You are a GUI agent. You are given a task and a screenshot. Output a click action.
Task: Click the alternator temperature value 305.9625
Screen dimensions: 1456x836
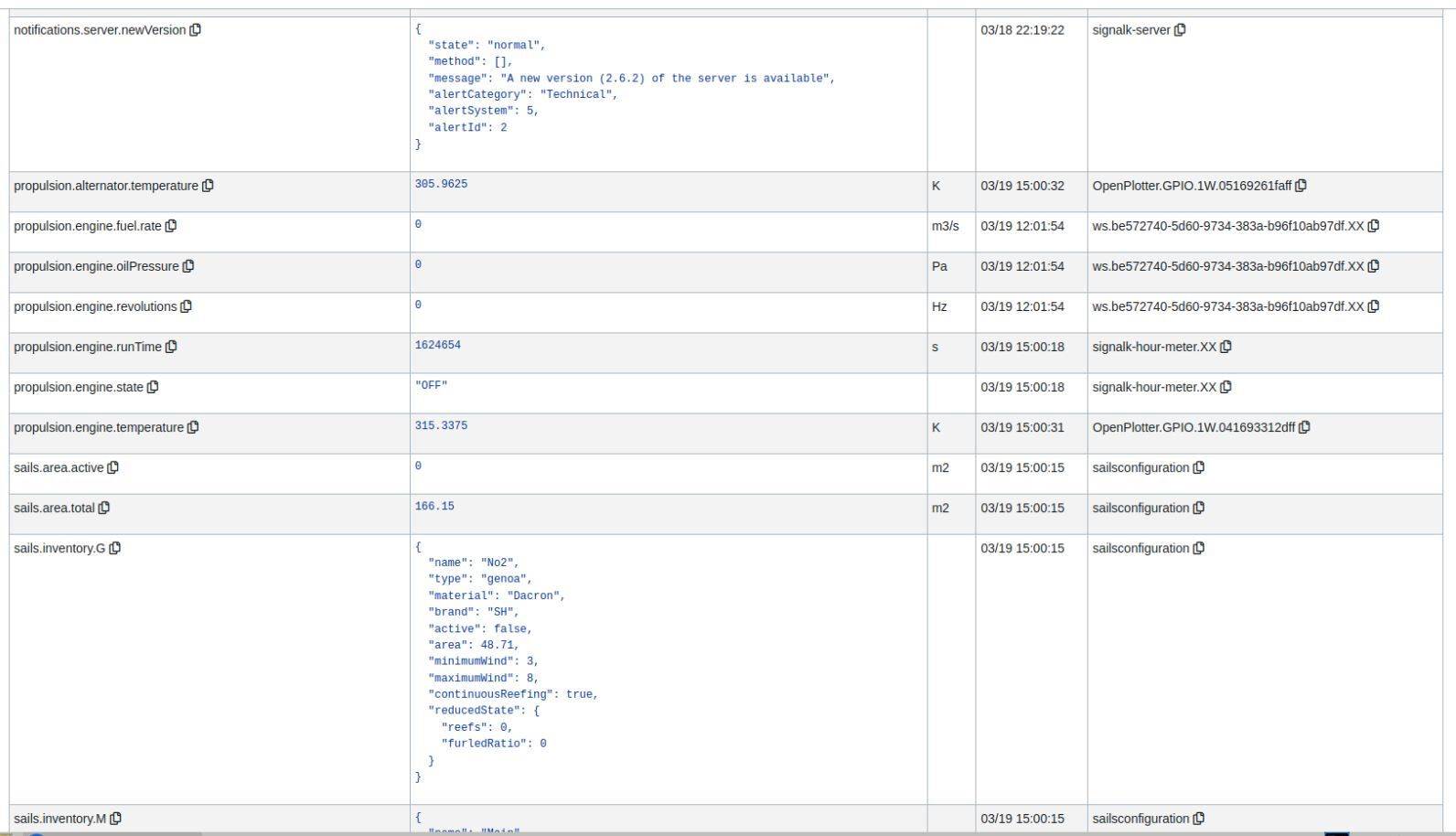tap(441, 184)
